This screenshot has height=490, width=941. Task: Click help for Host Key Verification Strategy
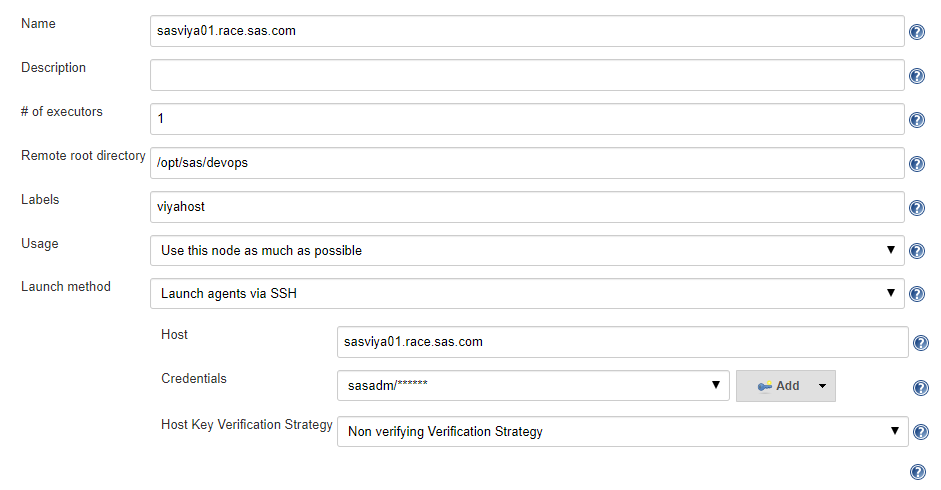click(x=920, y=433)
